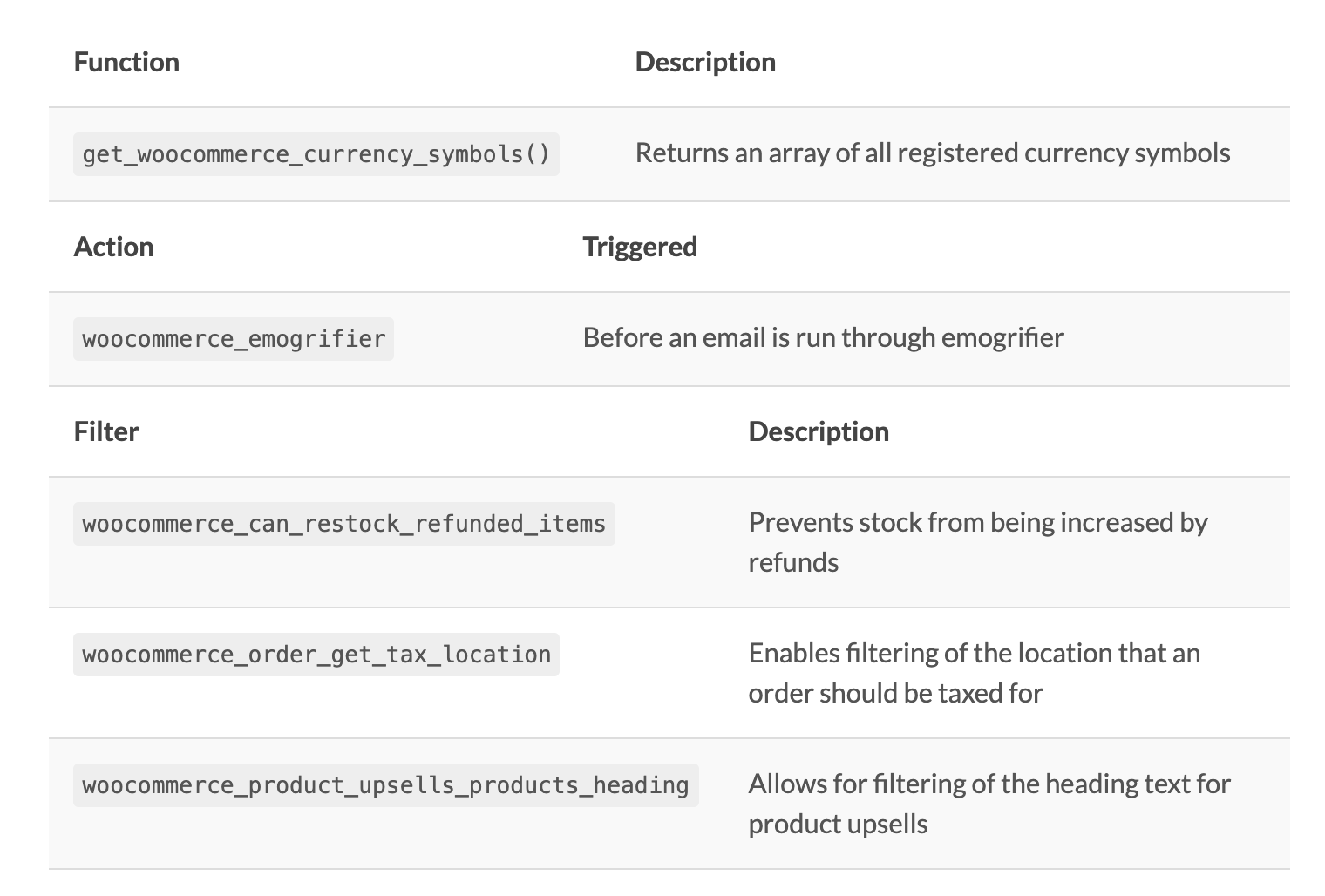Click the 'product upsells' text in the last row

click(838, 824)
